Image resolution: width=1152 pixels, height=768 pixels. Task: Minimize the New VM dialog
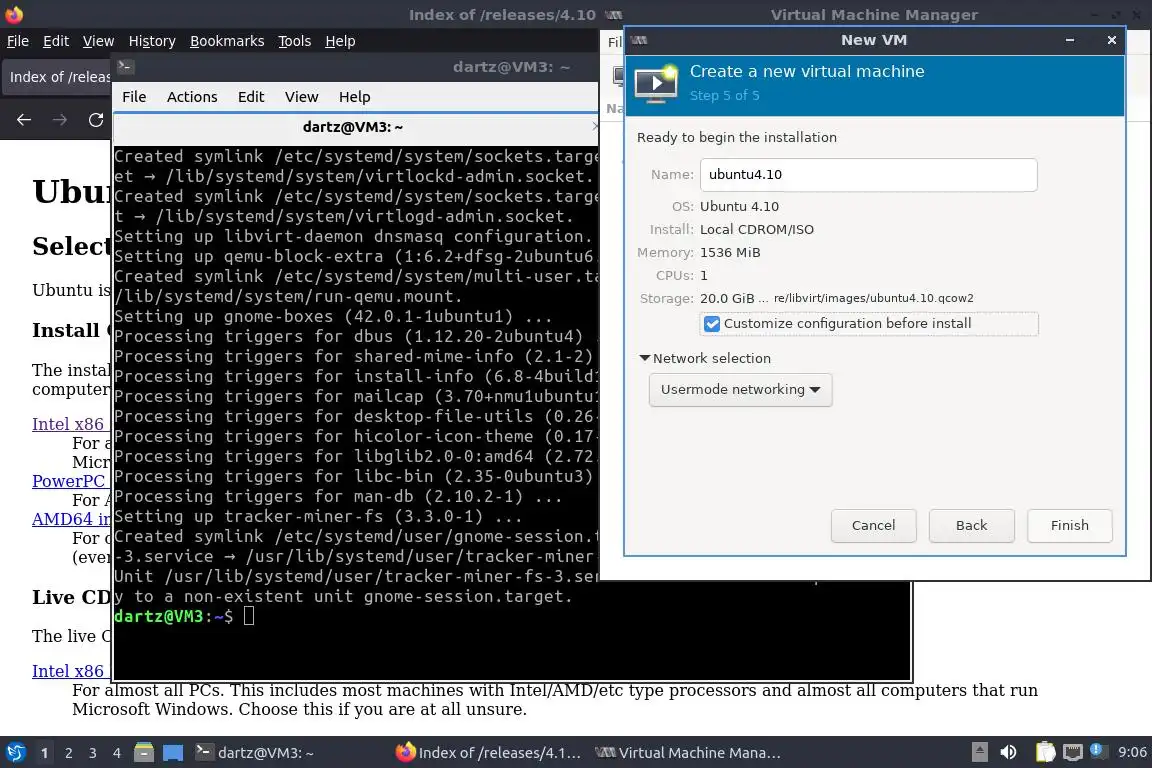click(1070, 40)
